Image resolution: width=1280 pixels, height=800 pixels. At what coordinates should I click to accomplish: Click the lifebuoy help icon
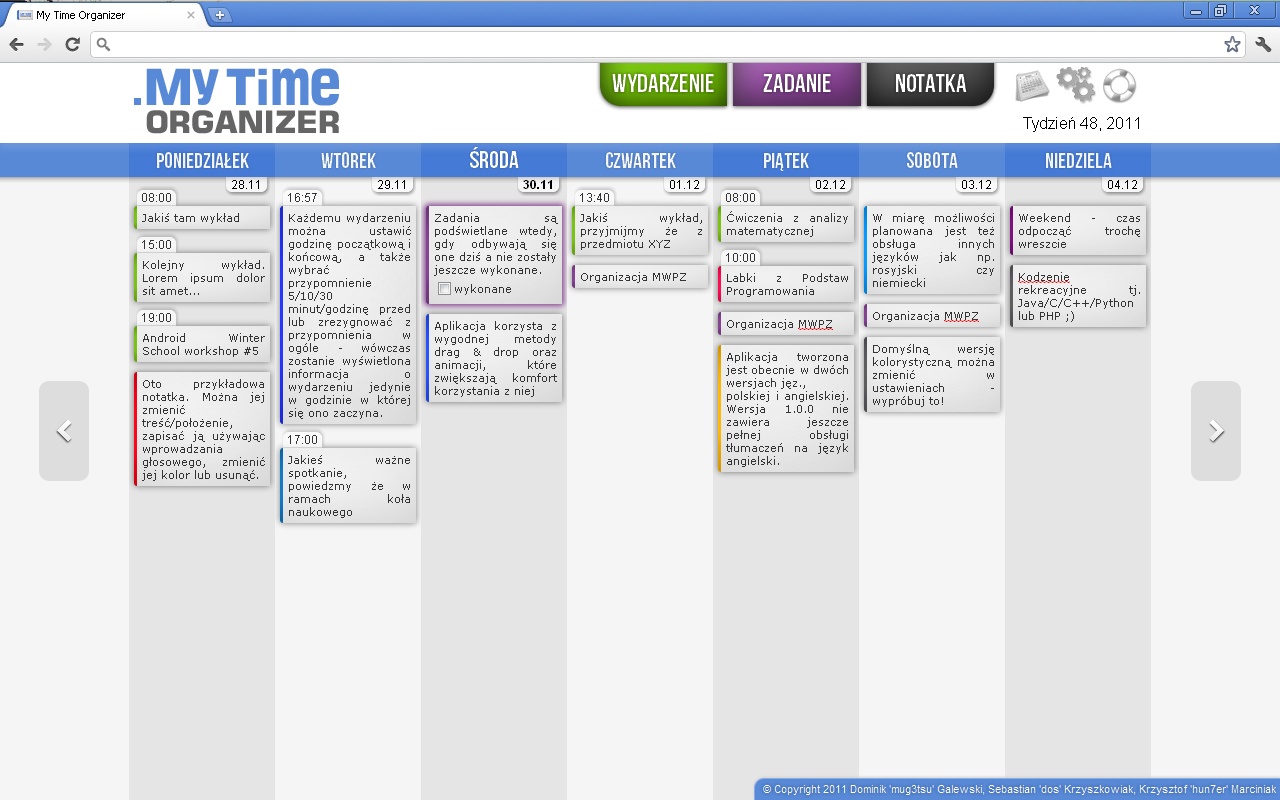(1119, 86)
